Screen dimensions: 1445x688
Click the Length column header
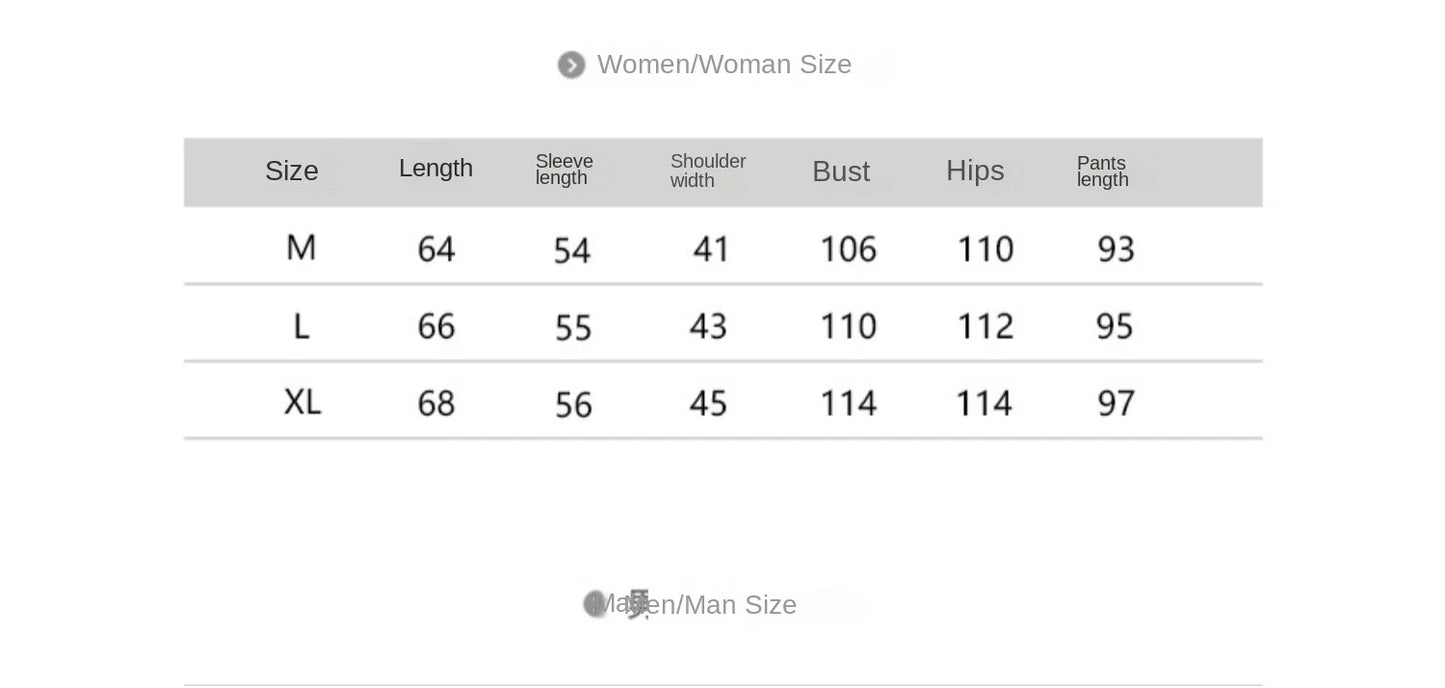[436, 168]
